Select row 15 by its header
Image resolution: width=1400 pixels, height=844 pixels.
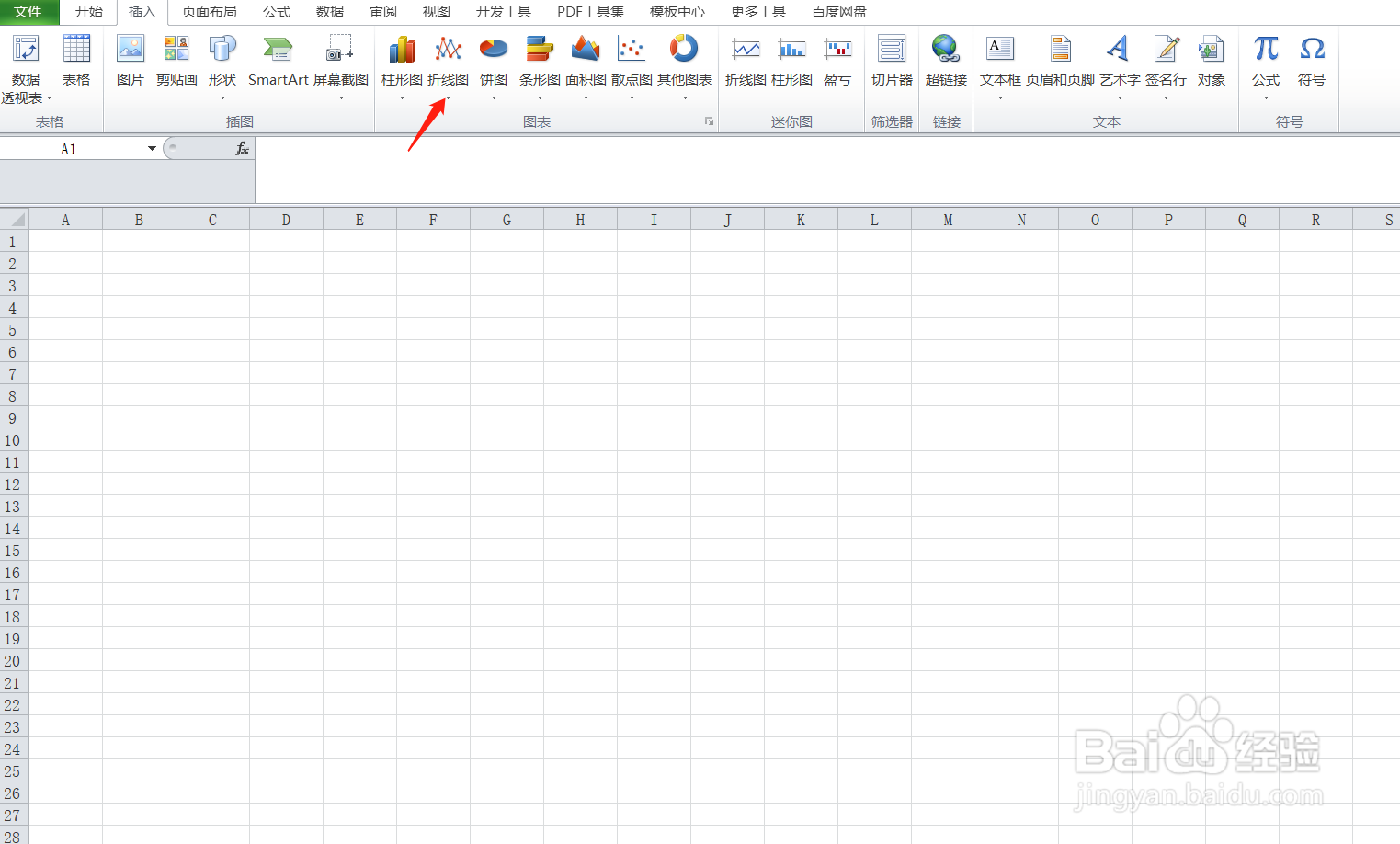pyautogui.click(x=13, y=551)
